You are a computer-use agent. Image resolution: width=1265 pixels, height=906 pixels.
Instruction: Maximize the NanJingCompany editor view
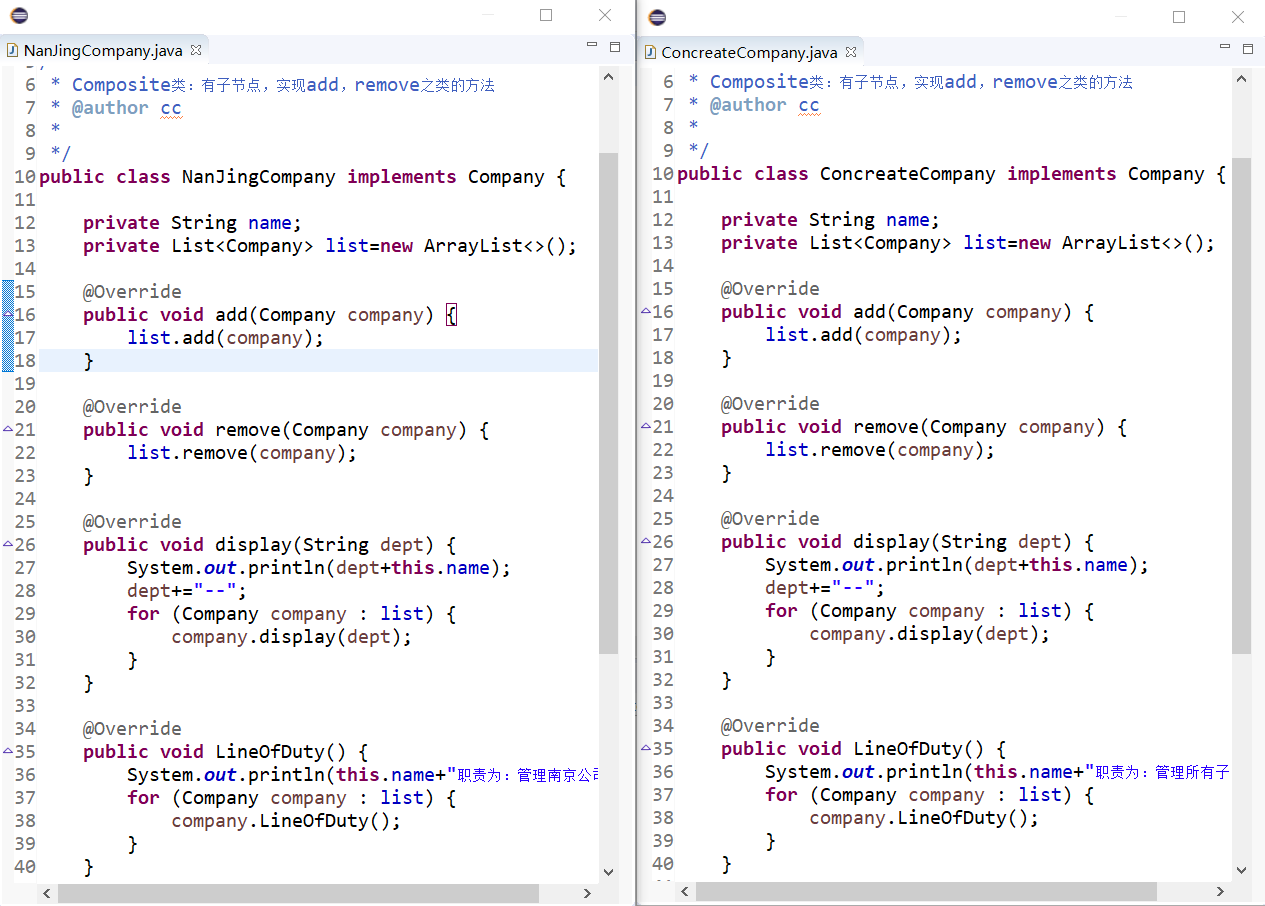615,47
